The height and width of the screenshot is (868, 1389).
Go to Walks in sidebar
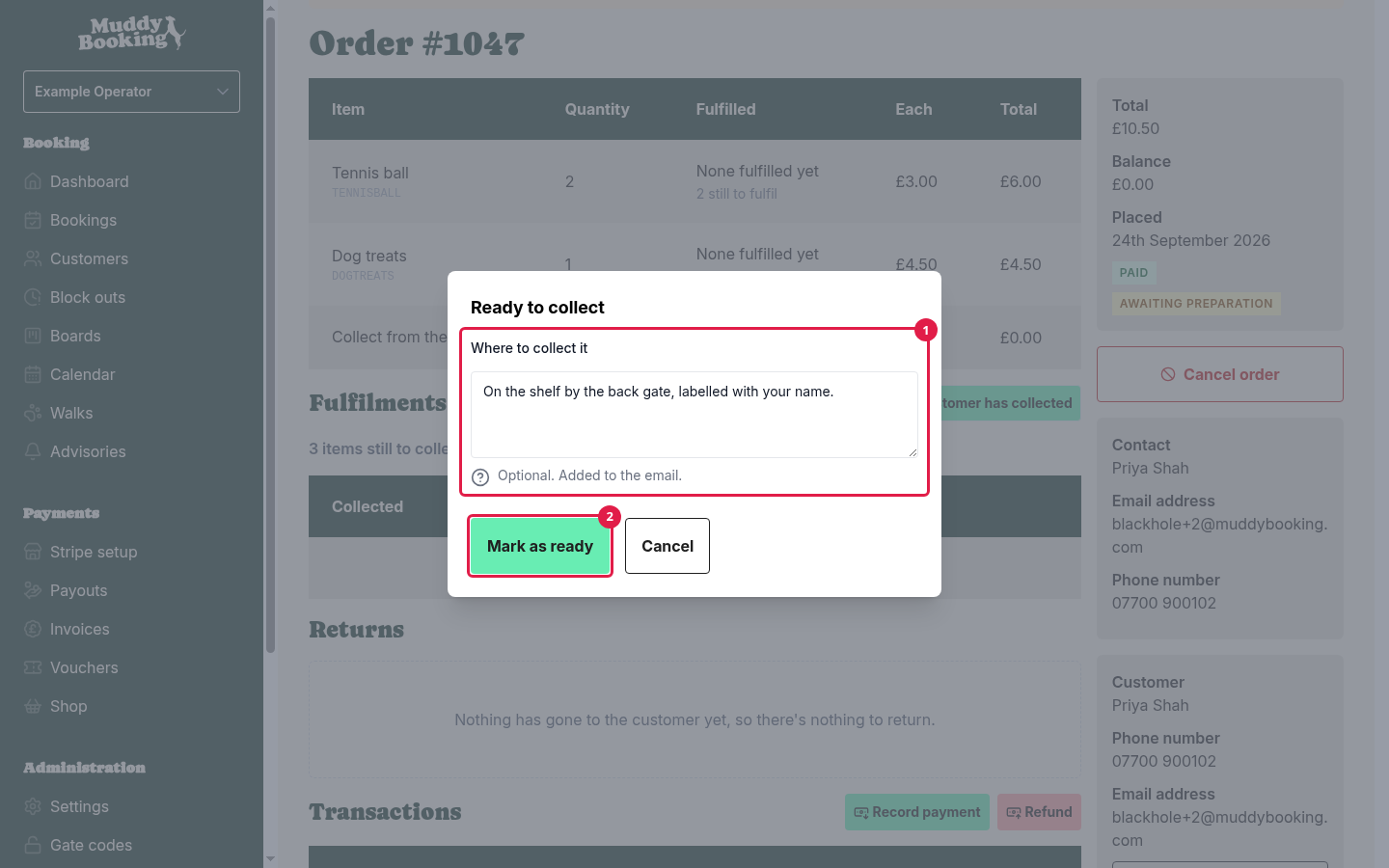click(71, 413)
